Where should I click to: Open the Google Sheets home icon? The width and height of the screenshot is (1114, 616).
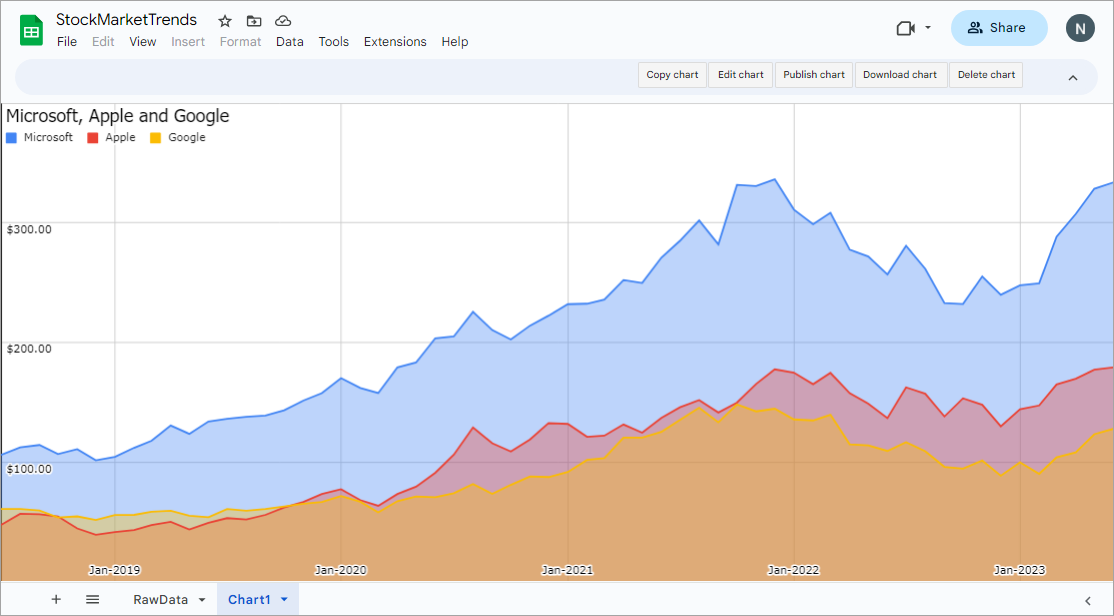[31, 31]
